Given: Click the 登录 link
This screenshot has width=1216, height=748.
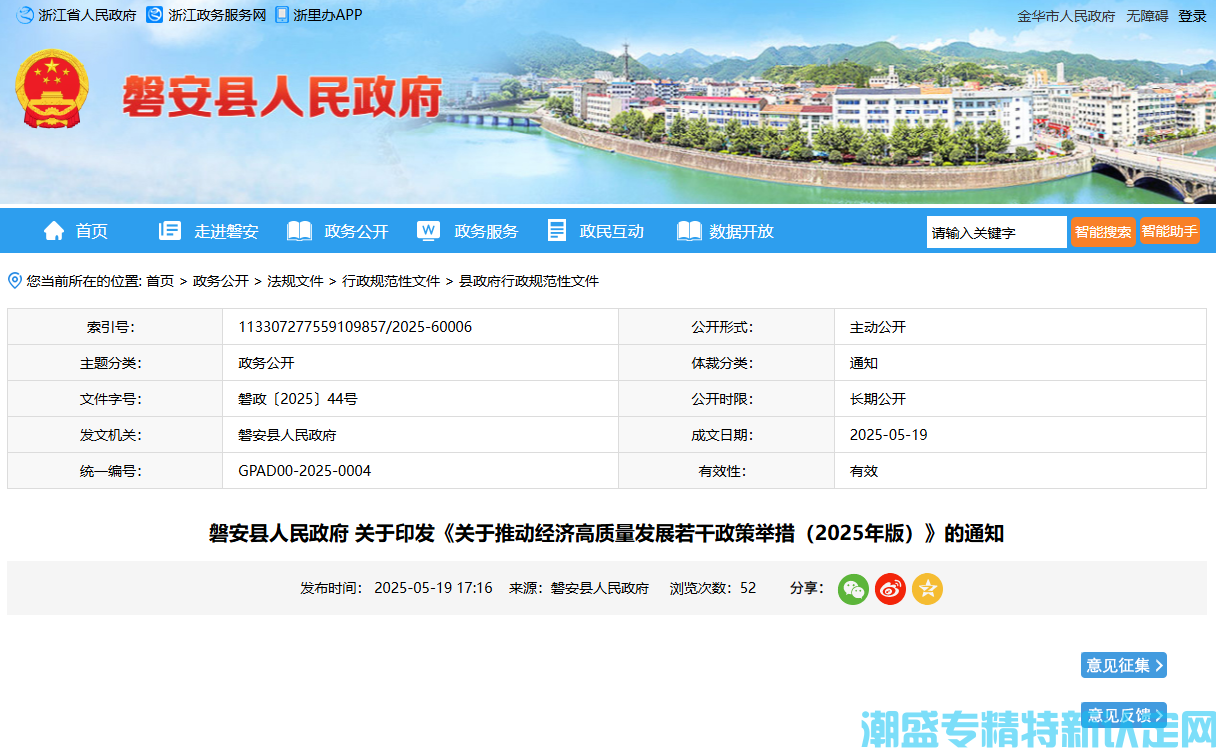Looking at the screenshot, I should point(1192,16).
